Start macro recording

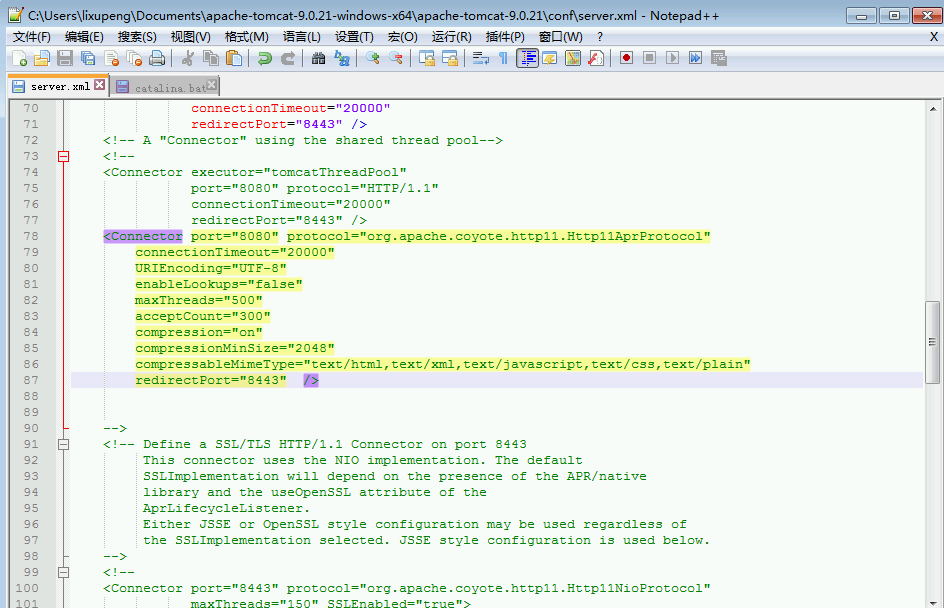(x=626, y=58)
